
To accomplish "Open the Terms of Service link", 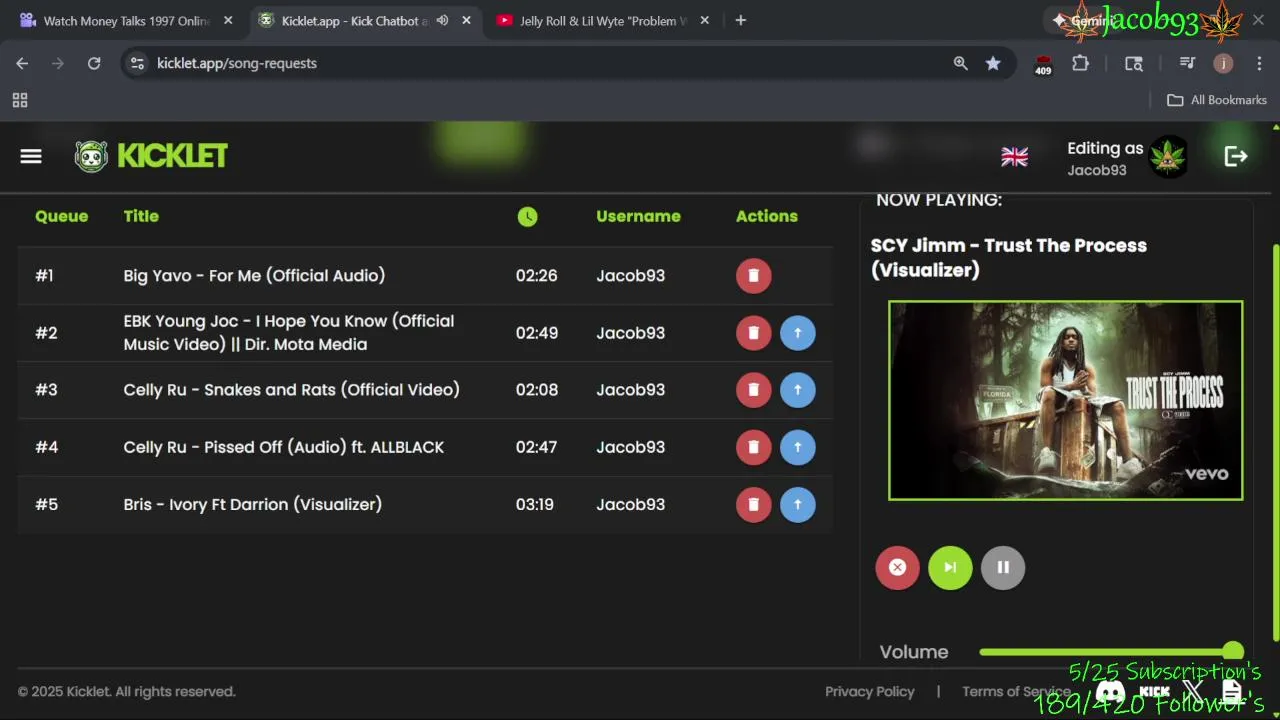I will [1016, 691].
